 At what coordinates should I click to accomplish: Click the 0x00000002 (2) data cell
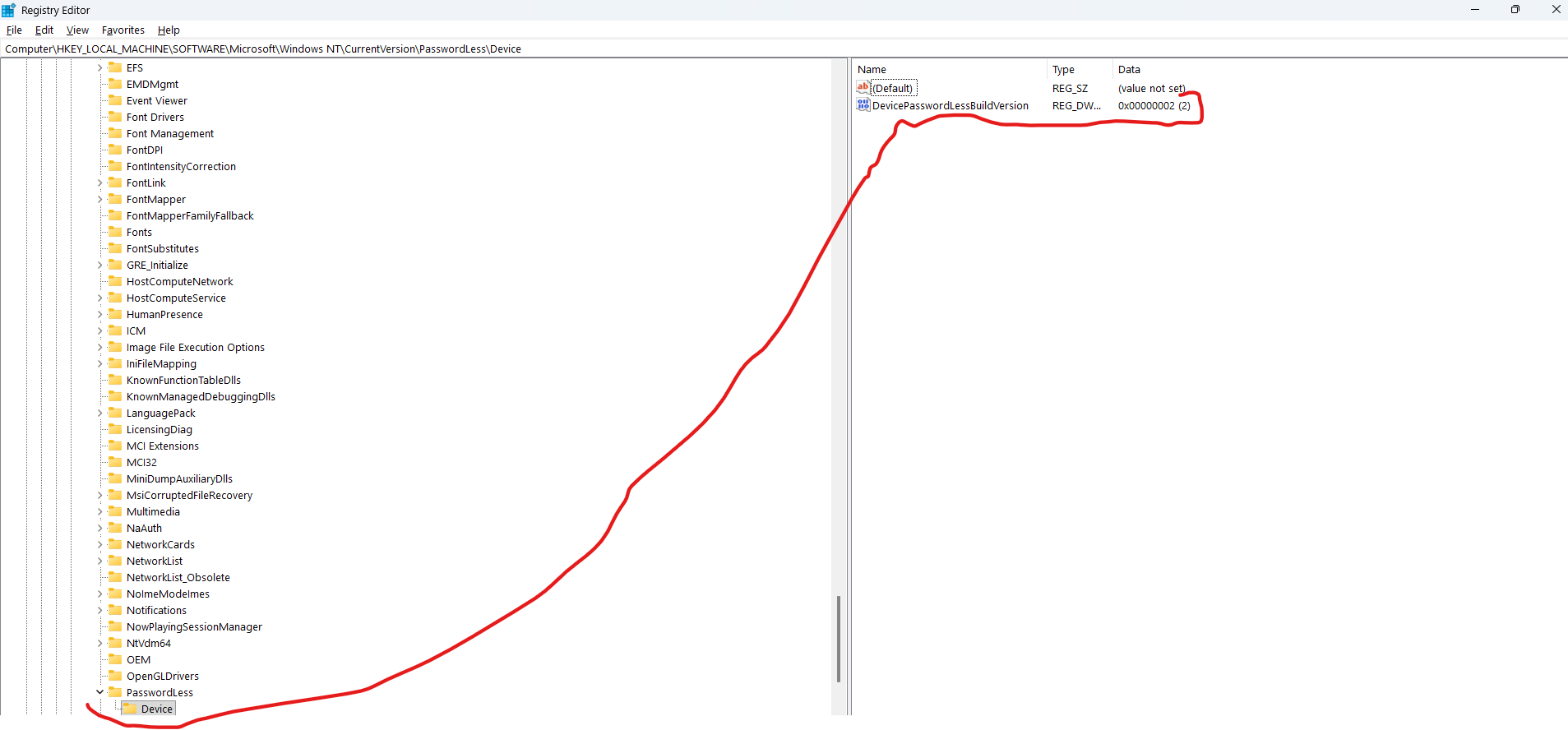(x=1154, y=105)
